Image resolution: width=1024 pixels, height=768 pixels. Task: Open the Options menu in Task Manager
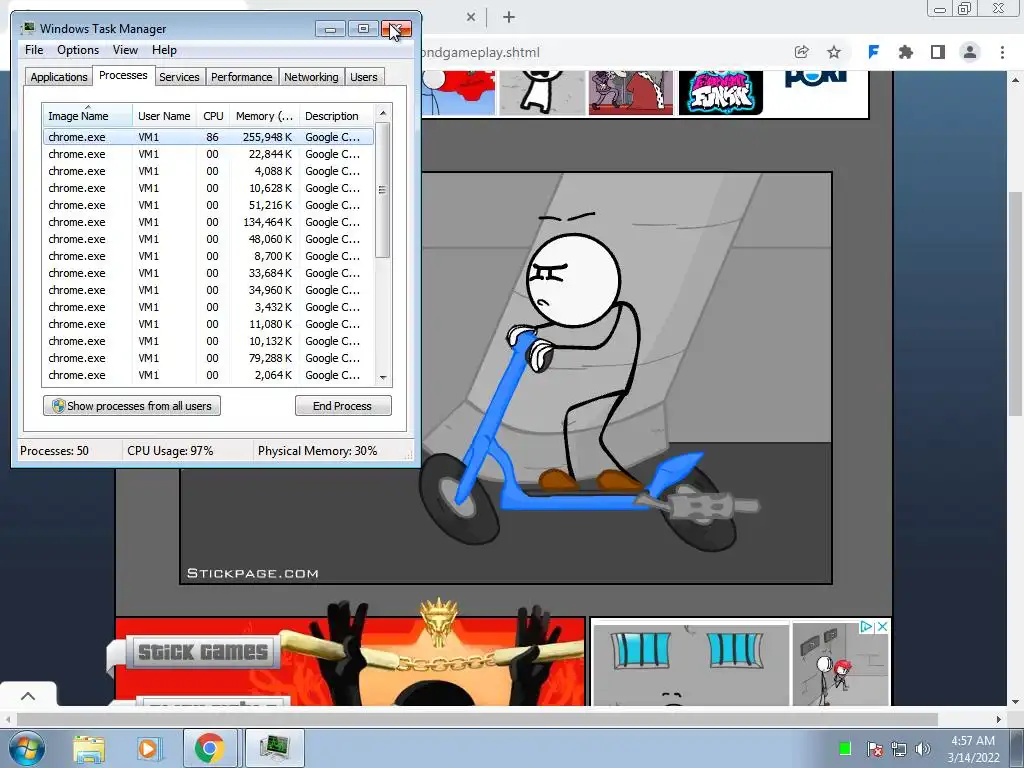78,50
